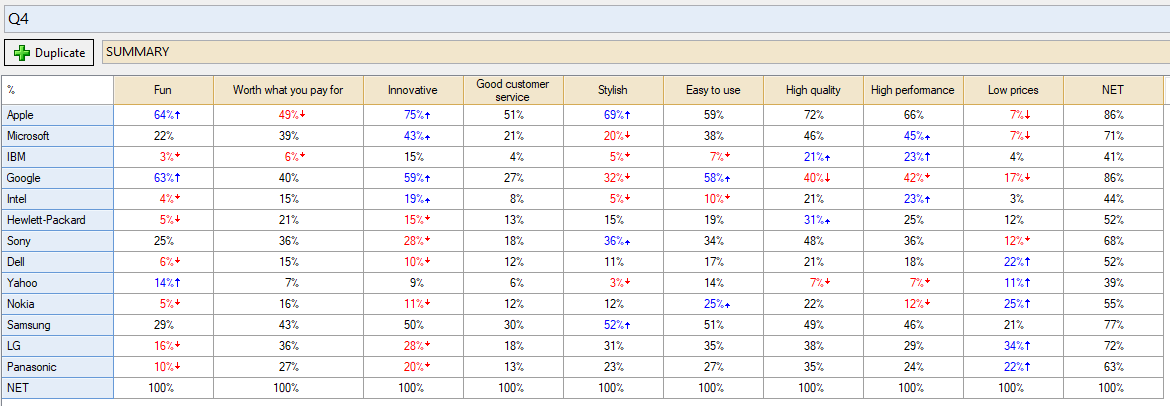Image resolution: width=1170 pixels, height=406 pixels.
Task: Click the percent corner cell of the table
Action: [x=57, y=90]
